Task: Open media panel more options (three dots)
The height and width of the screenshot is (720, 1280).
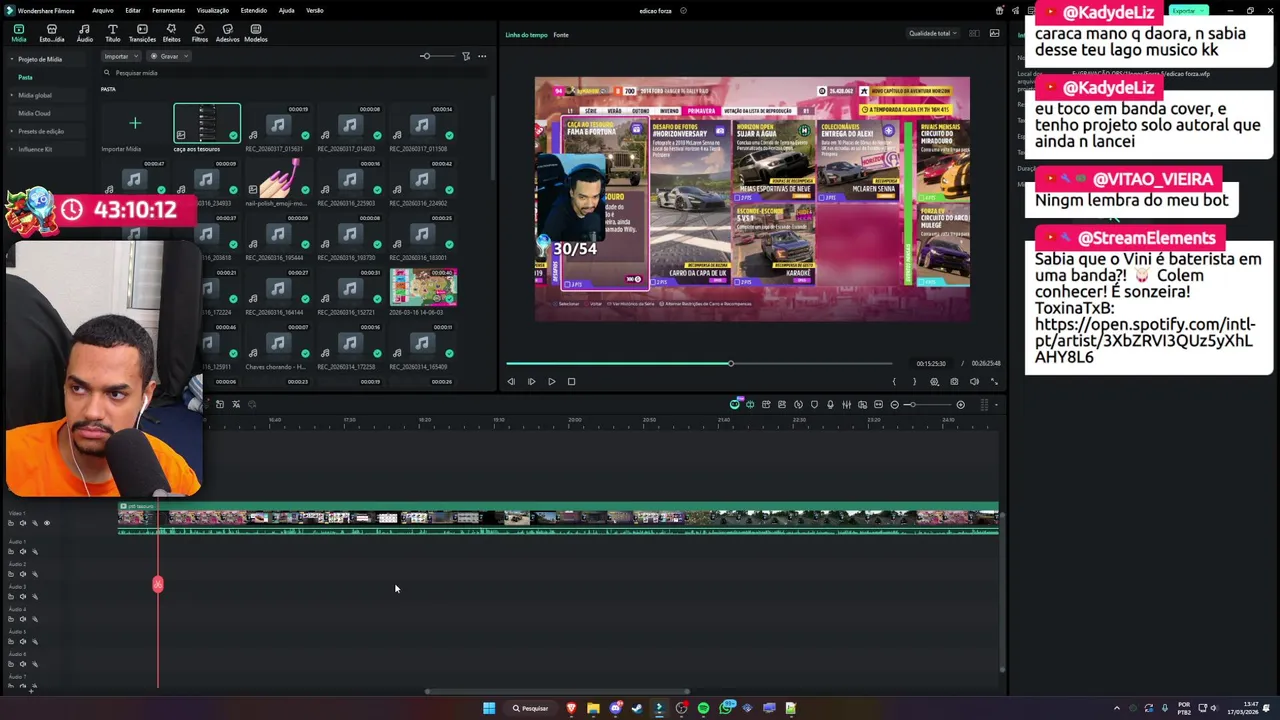Action: (482, 56)
